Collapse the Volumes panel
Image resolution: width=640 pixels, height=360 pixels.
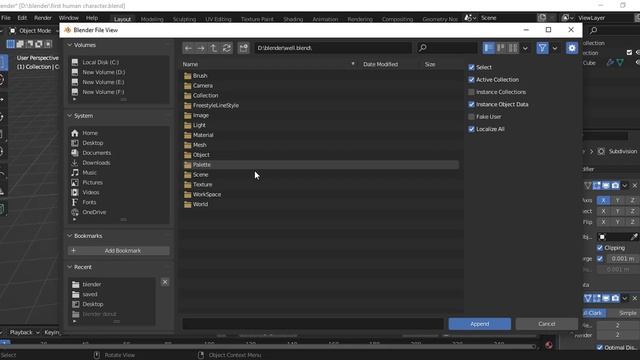(x=69, y=45)
